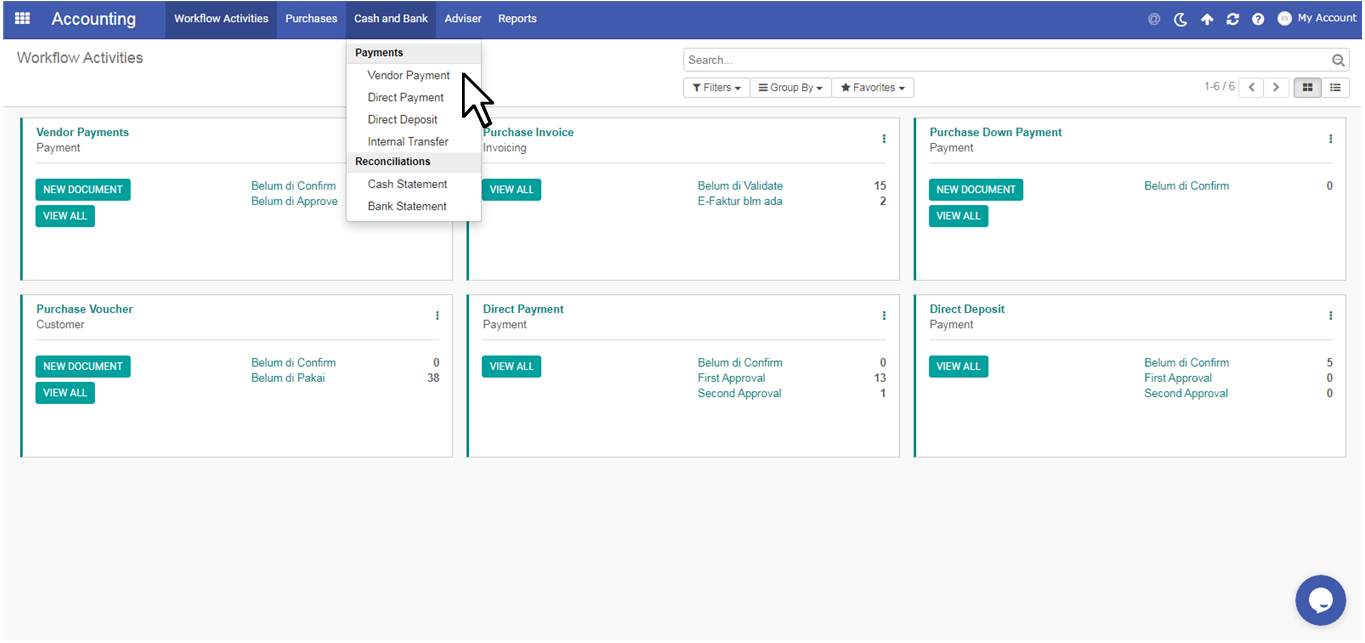This screenshot has height=643, width=1365.
Task: Click View All on Direct Deposit card
Action: (958, 367)
